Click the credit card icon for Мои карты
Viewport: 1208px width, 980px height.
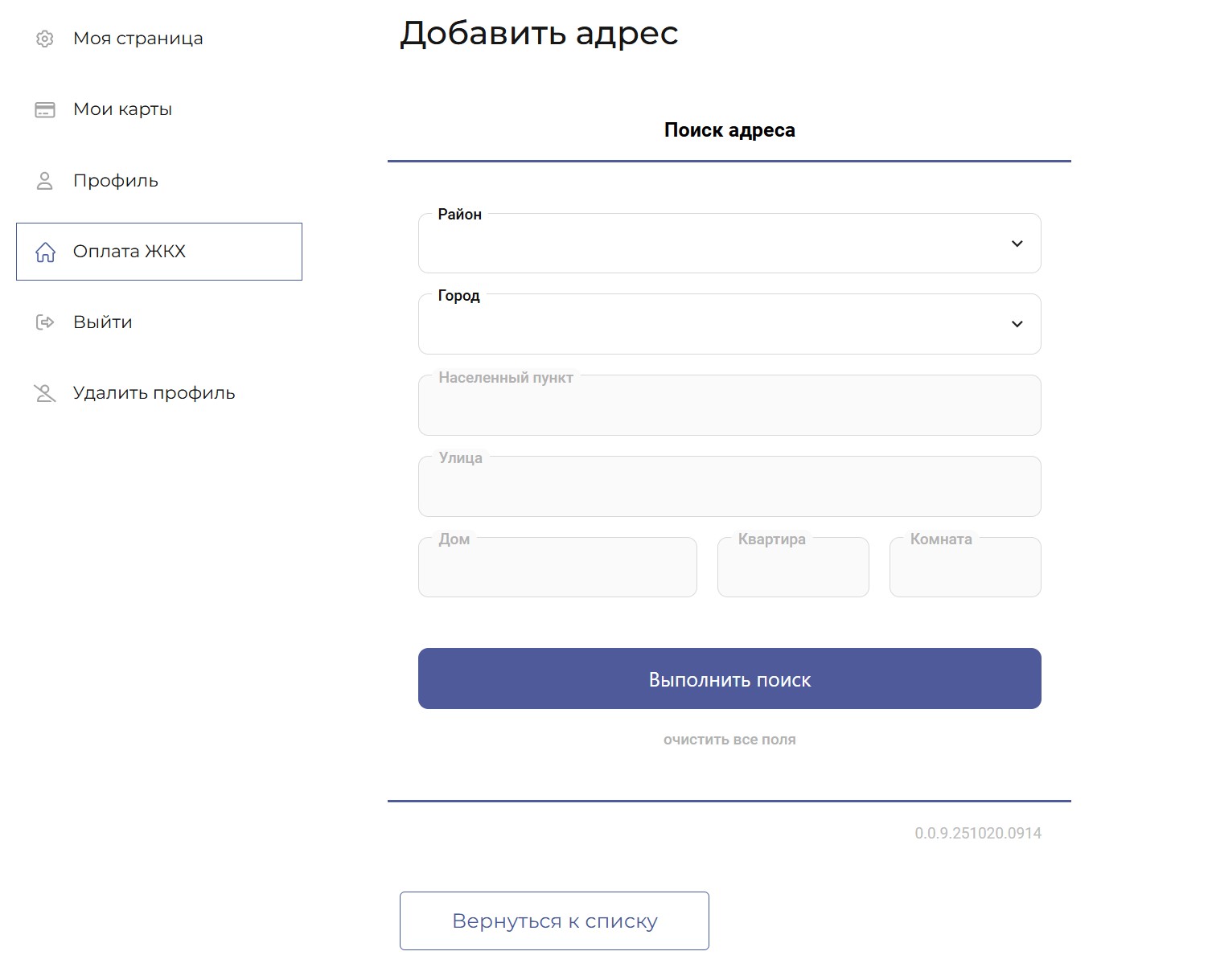point(45,110)
